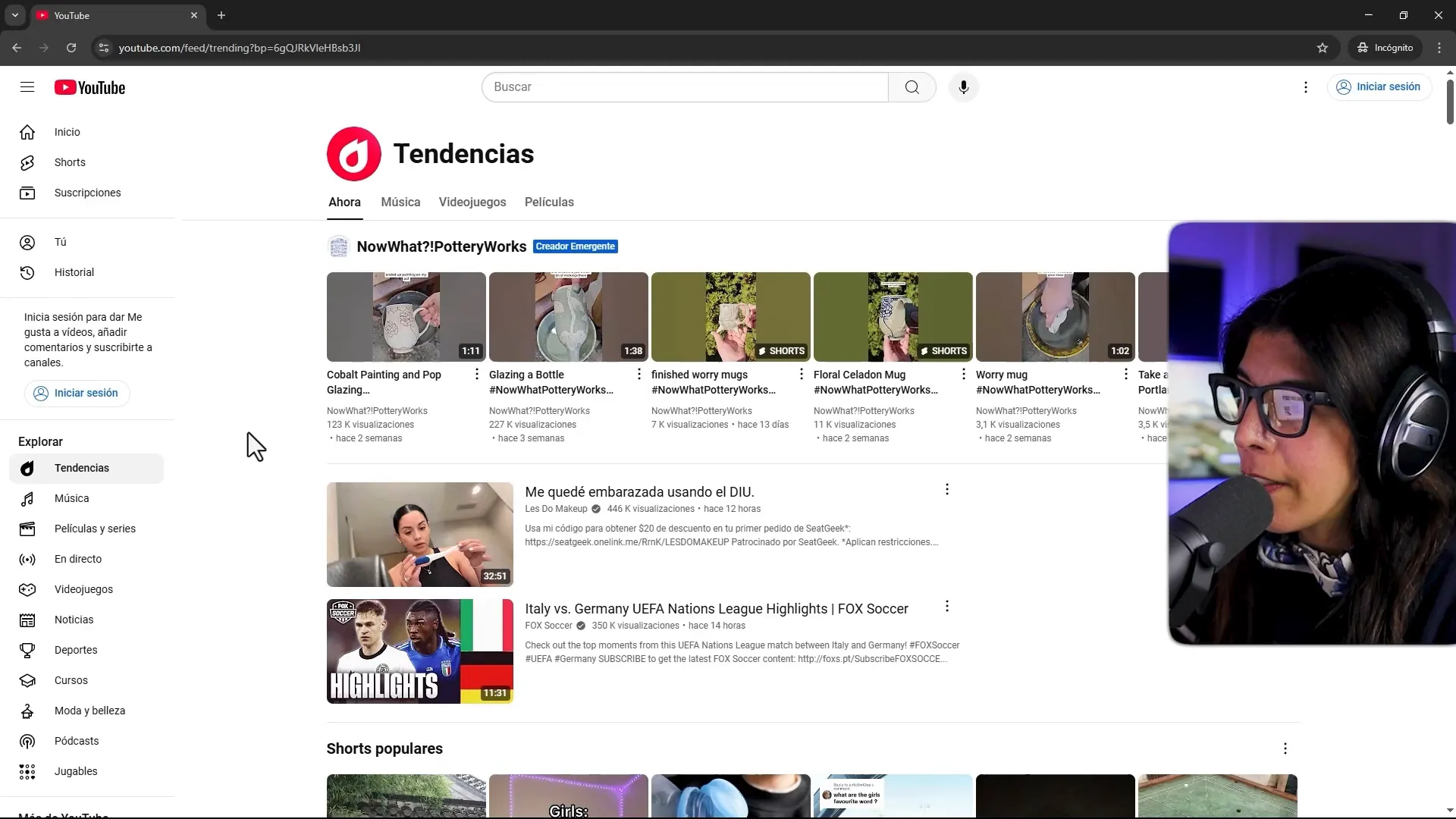The width and height of the screenshot is (1456, 819).
Task: Open Suscripciones in sidebar
Action: tap(86, 193)
